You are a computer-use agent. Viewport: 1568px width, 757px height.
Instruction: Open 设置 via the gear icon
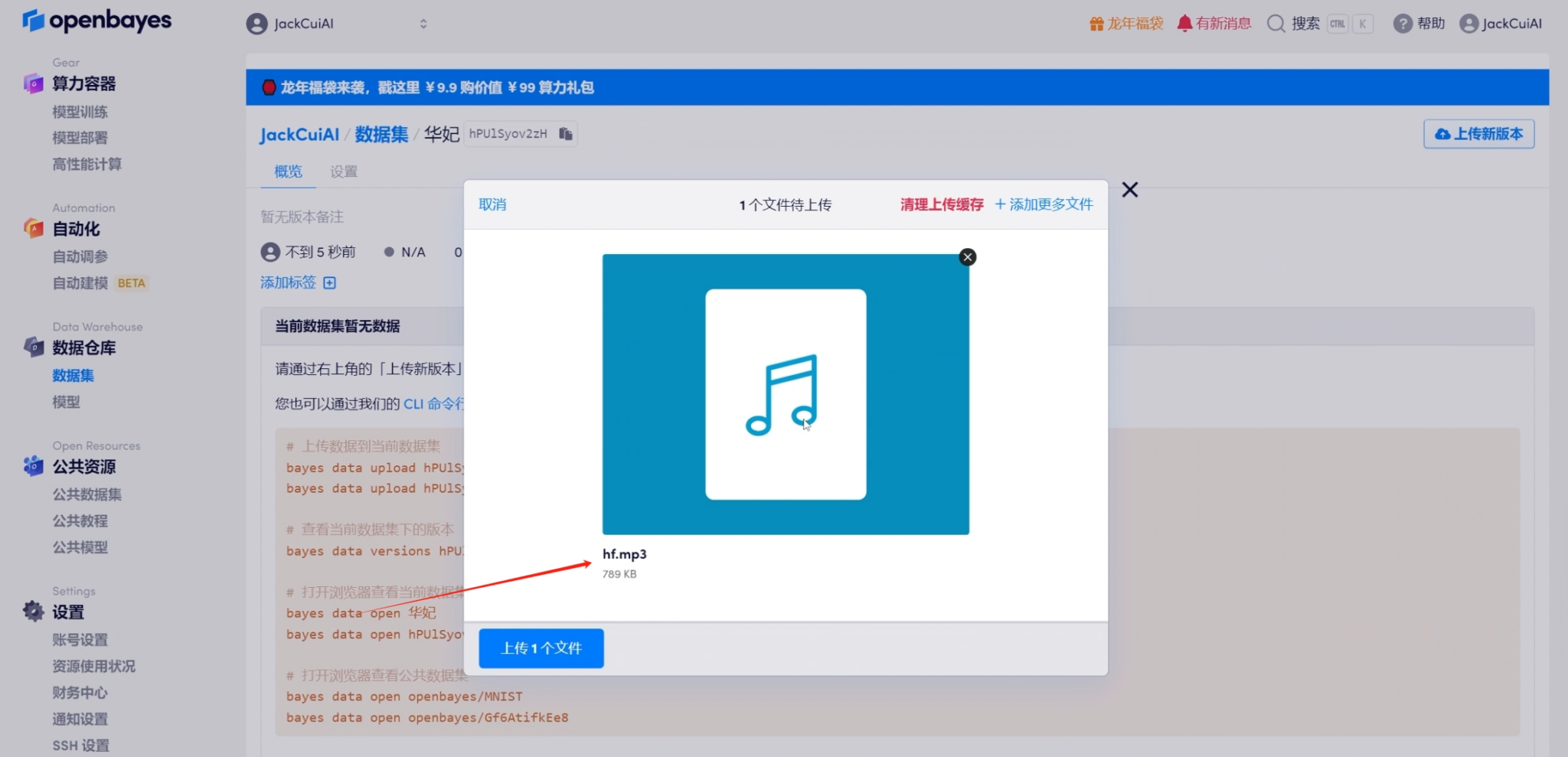(x=32, y=611)
